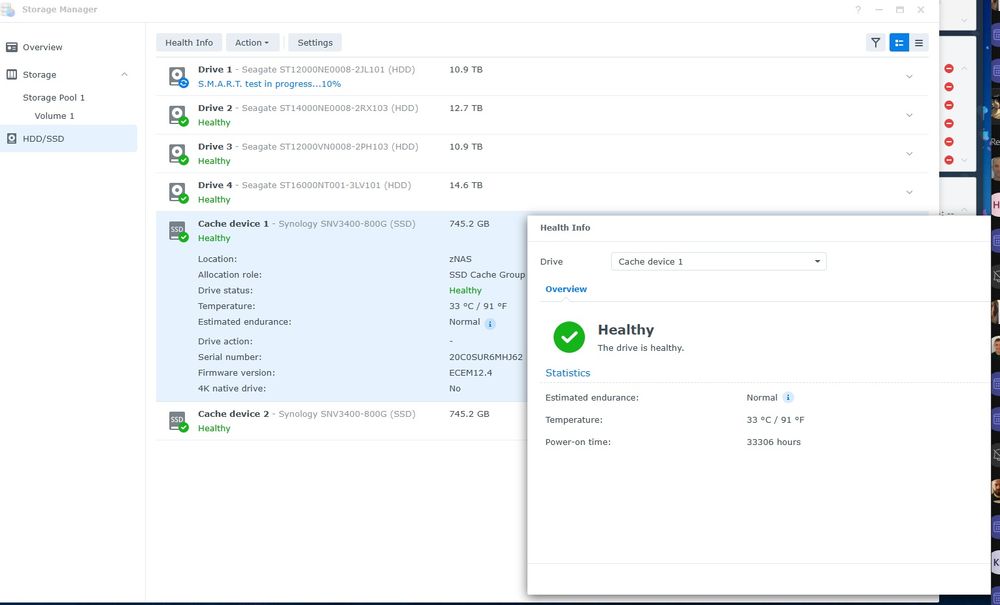Click the 14.6 TB capacity value
1000x605 pixels.
coord(466,185)
